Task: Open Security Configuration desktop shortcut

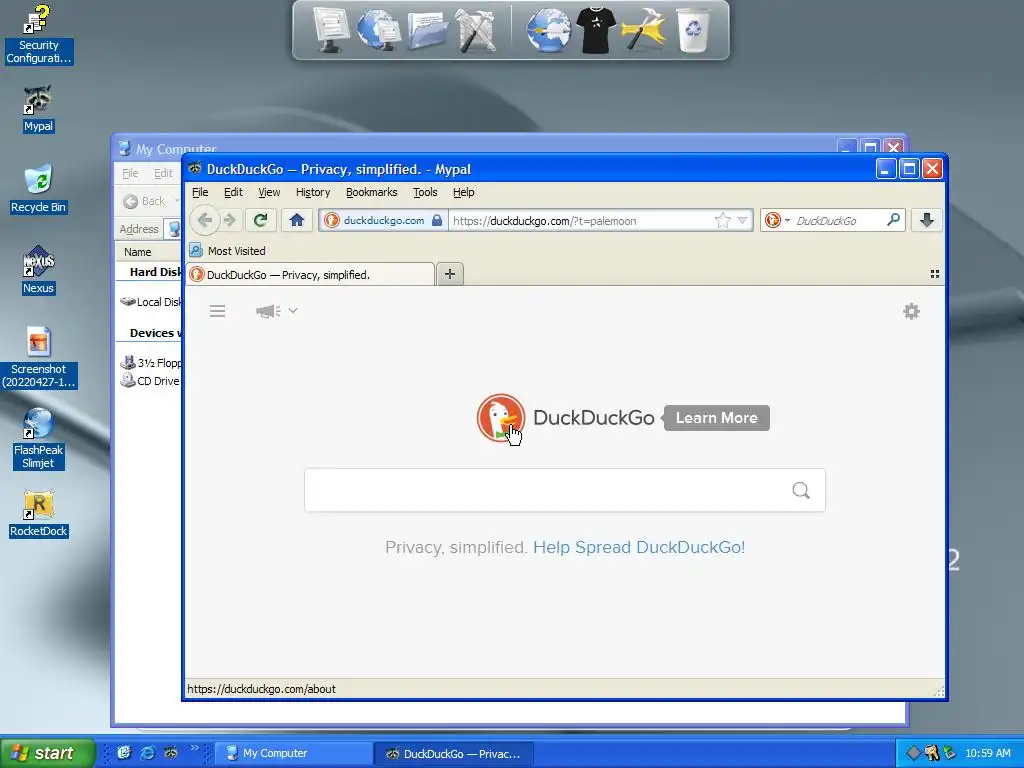Action: [x=38, y=34]
